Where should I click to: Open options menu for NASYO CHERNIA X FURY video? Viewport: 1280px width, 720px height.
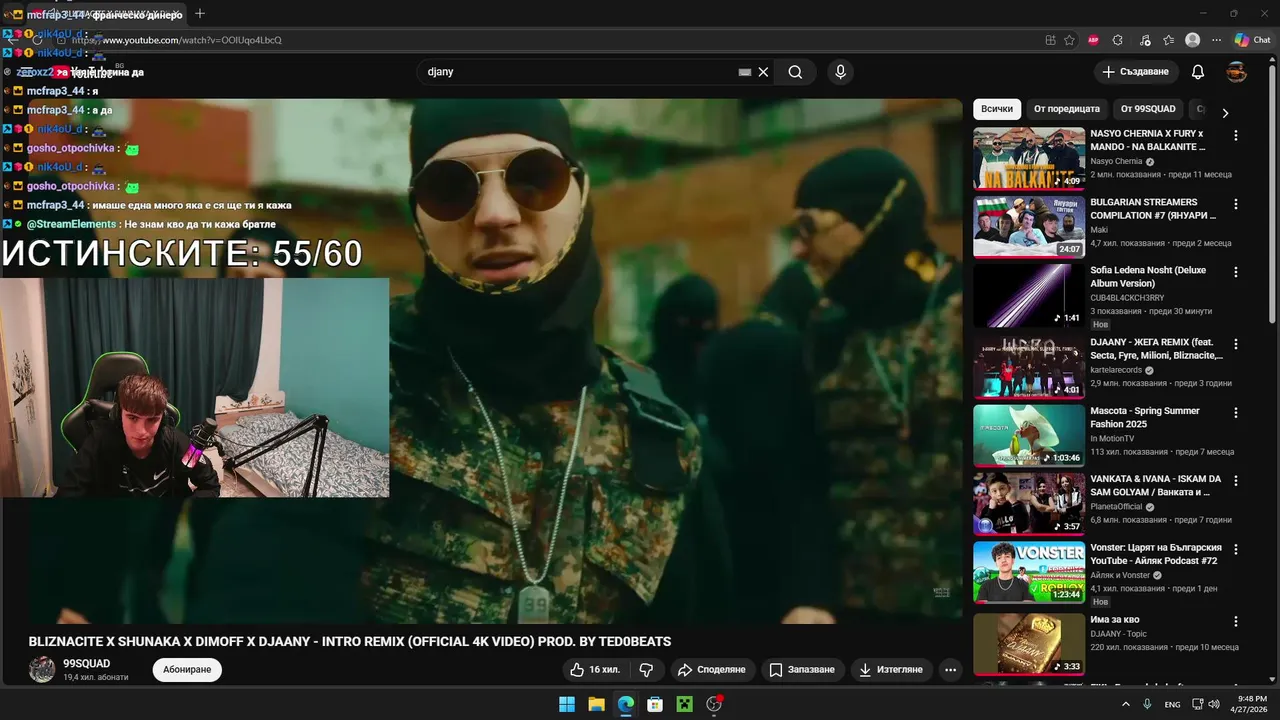pyautogui.click(x=1236, y=135)
